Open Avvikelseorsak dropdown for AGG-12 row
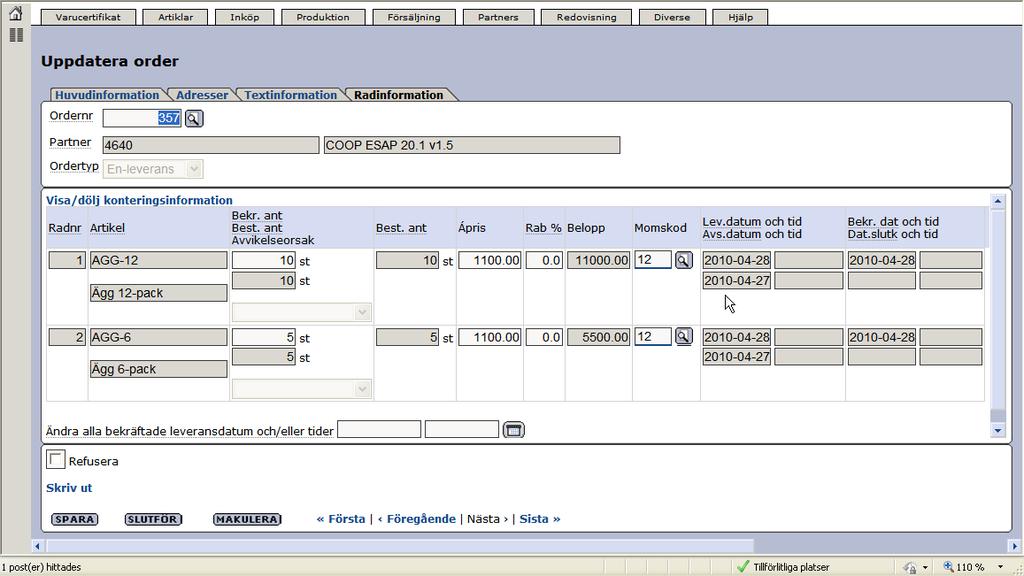 (302, 312)
